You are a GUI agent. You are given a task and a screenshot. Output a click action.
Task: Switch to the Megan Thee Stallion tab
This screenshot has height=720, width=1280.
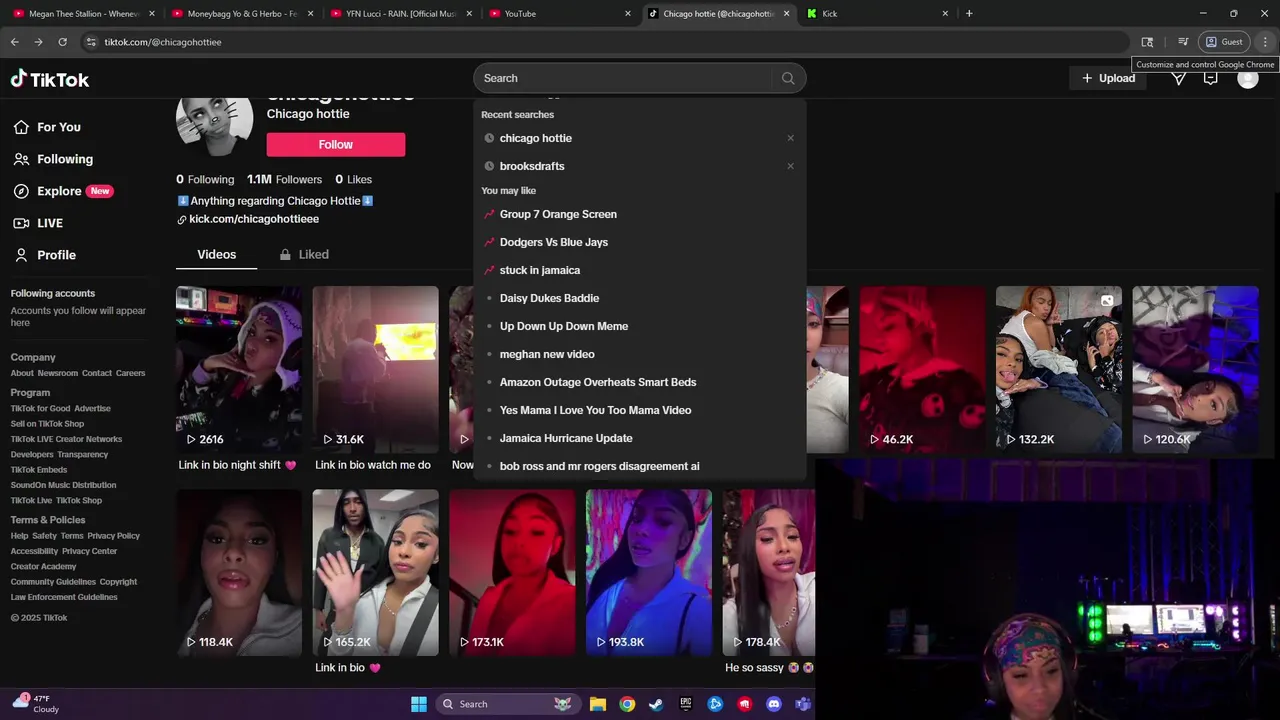click(84, 14)
